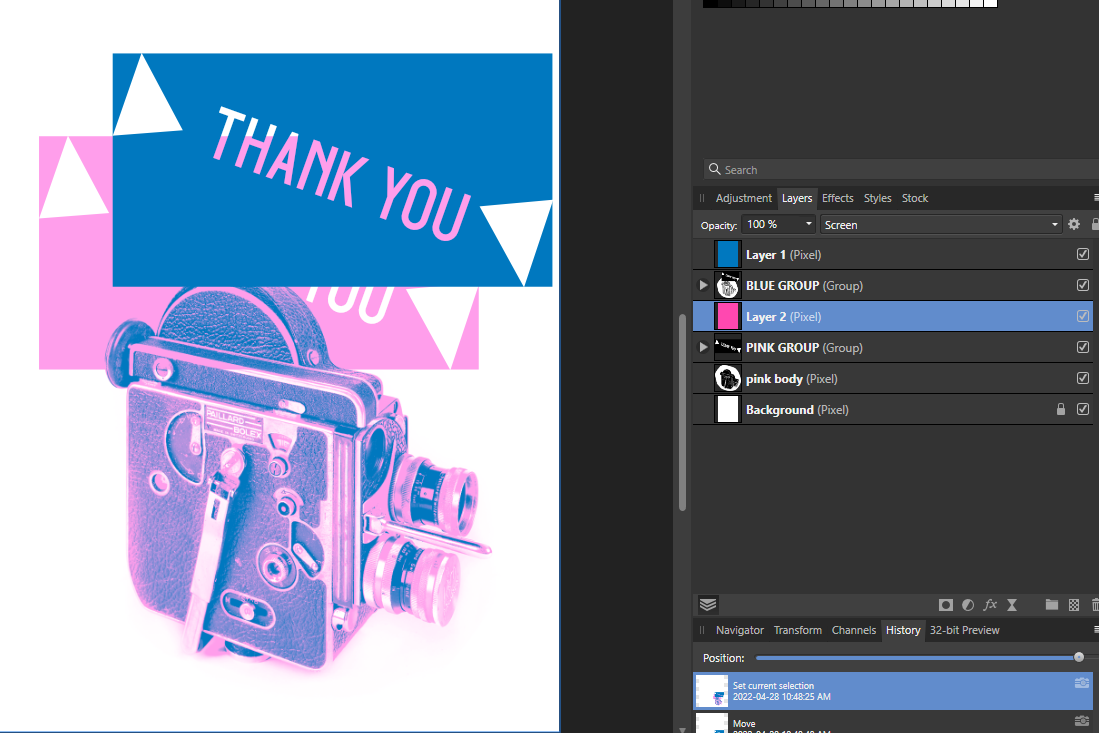Open the Transform tab
Viewport: 1099px width, 733px height.
798,630
